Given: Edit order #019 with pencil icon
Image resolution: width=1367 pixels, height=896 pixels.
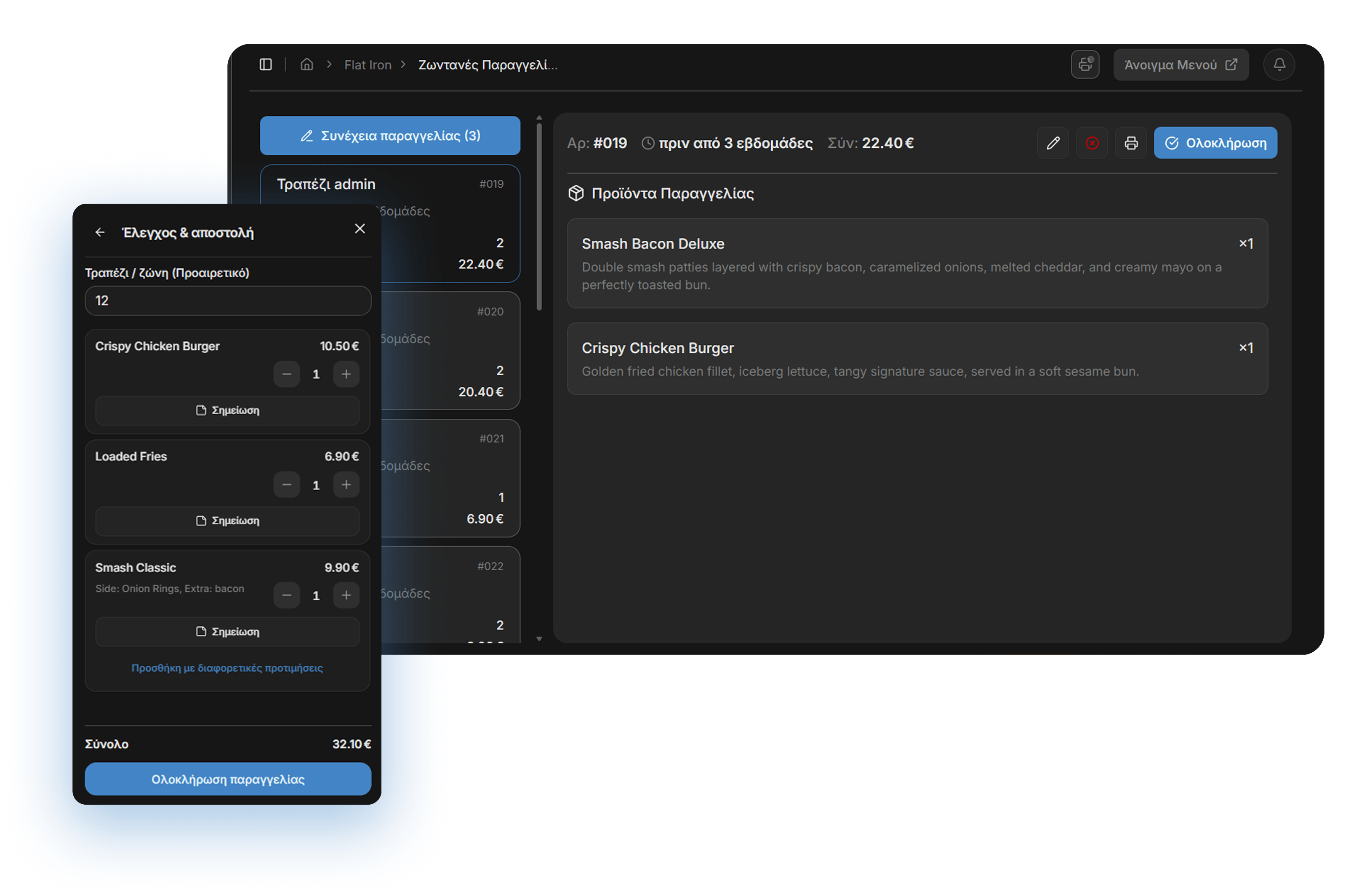Looking at the screenshot, I should click(1052, 143).
